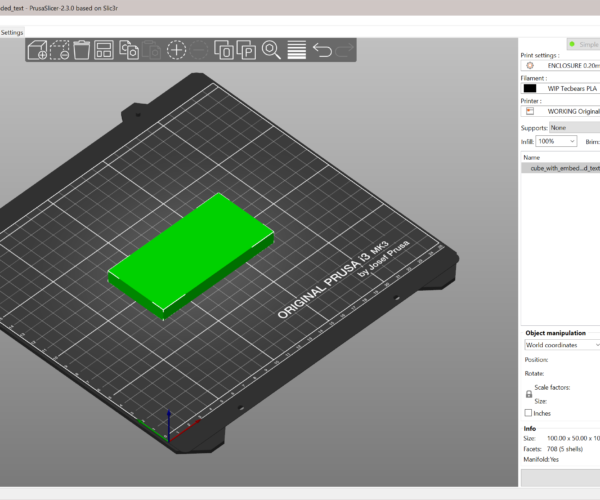The width and height of the screenshot is (600, 500).
Task: Open the Settings tab
Action: pyautogui.click(x=12, y=33)
